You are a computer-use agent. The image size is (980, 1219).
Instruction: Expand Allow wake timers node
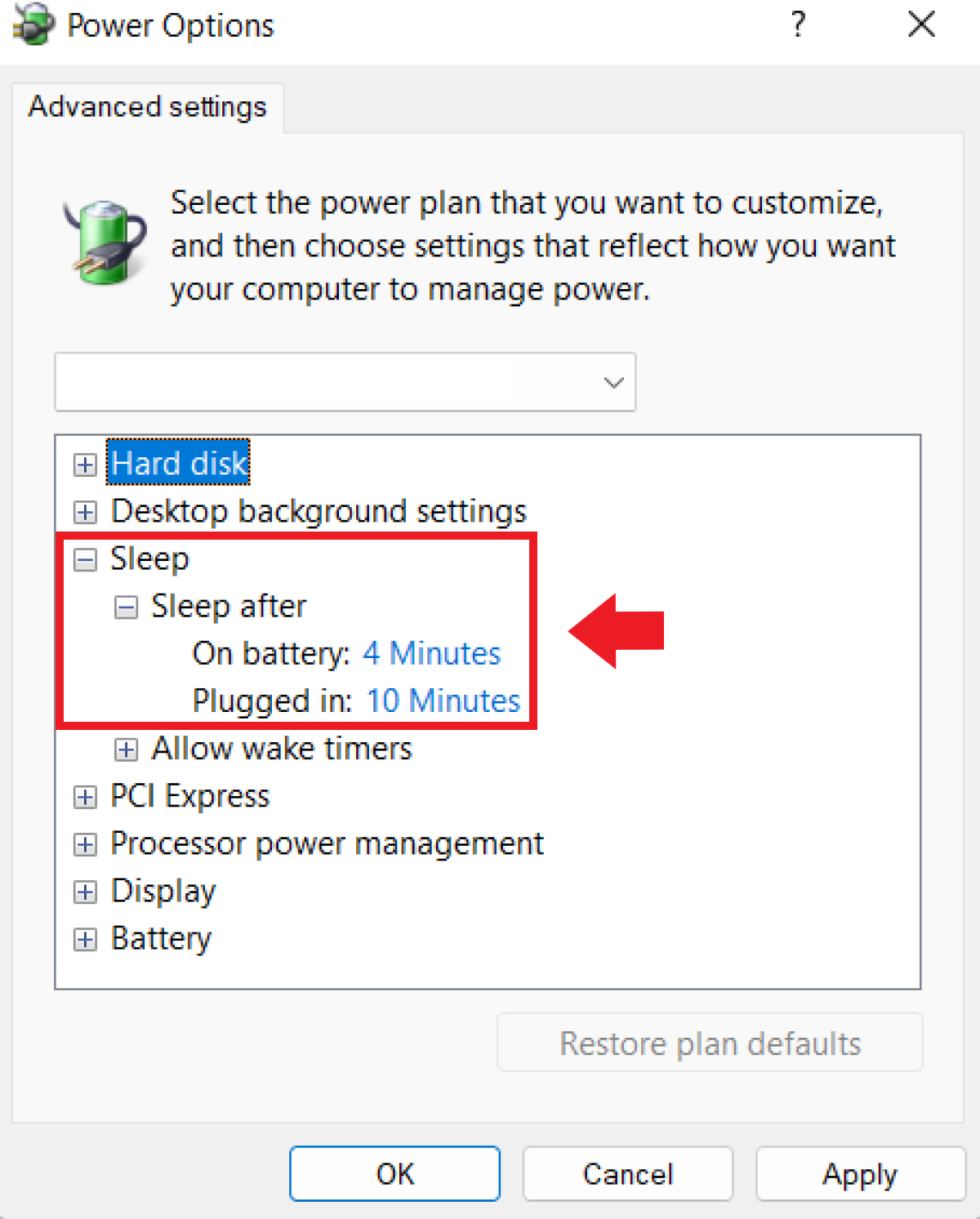126,749
